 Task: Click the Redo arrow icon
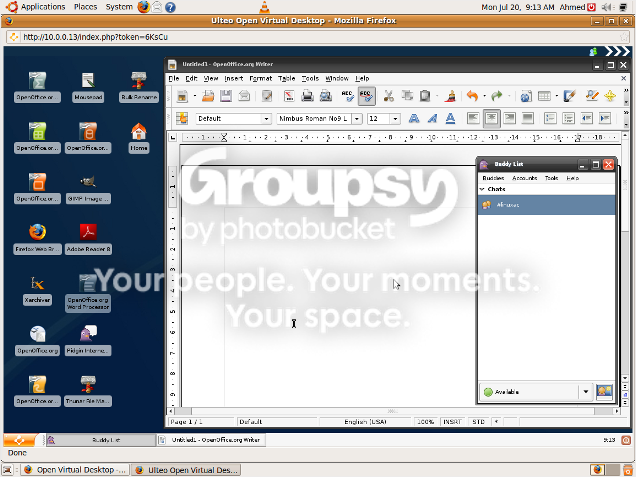[x=497, y=96]
